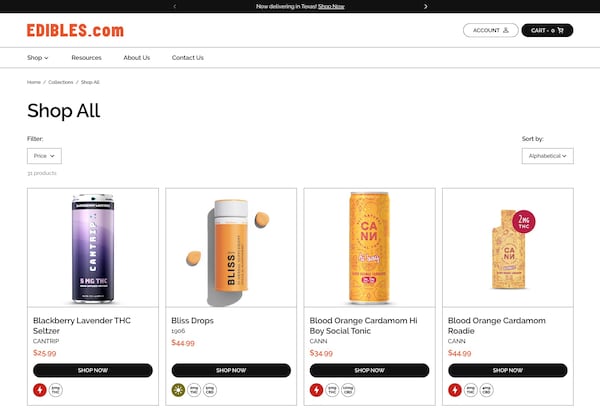
Task: Click red lightning badge on Blood Orange Roadie
Action: tap(454, 390)
